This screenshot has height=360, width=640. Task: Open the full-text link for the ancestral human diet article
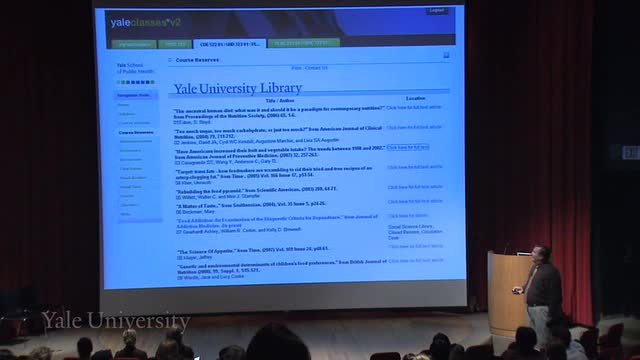click(x=414, y=107)
